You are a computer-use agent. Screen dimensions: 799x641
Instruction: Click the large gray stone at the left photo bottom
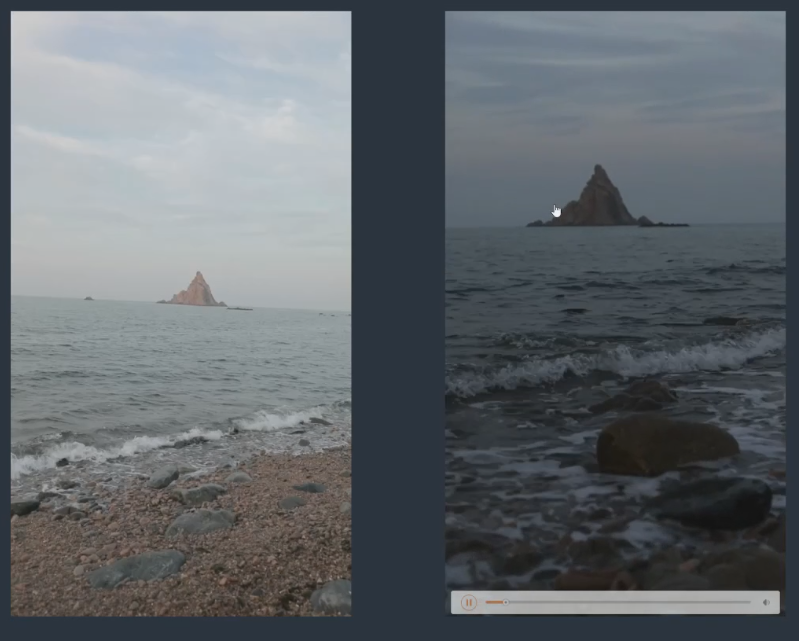[138, 569]
